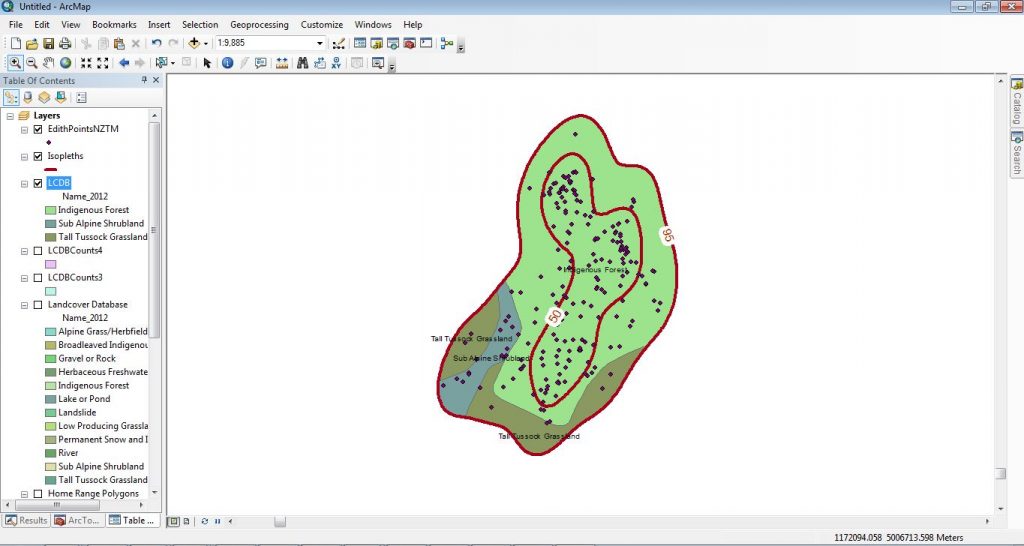This screenshot has height=546, width=1024.
Task: Pin the Table Of Contents panel
Action: click(144, 80)
